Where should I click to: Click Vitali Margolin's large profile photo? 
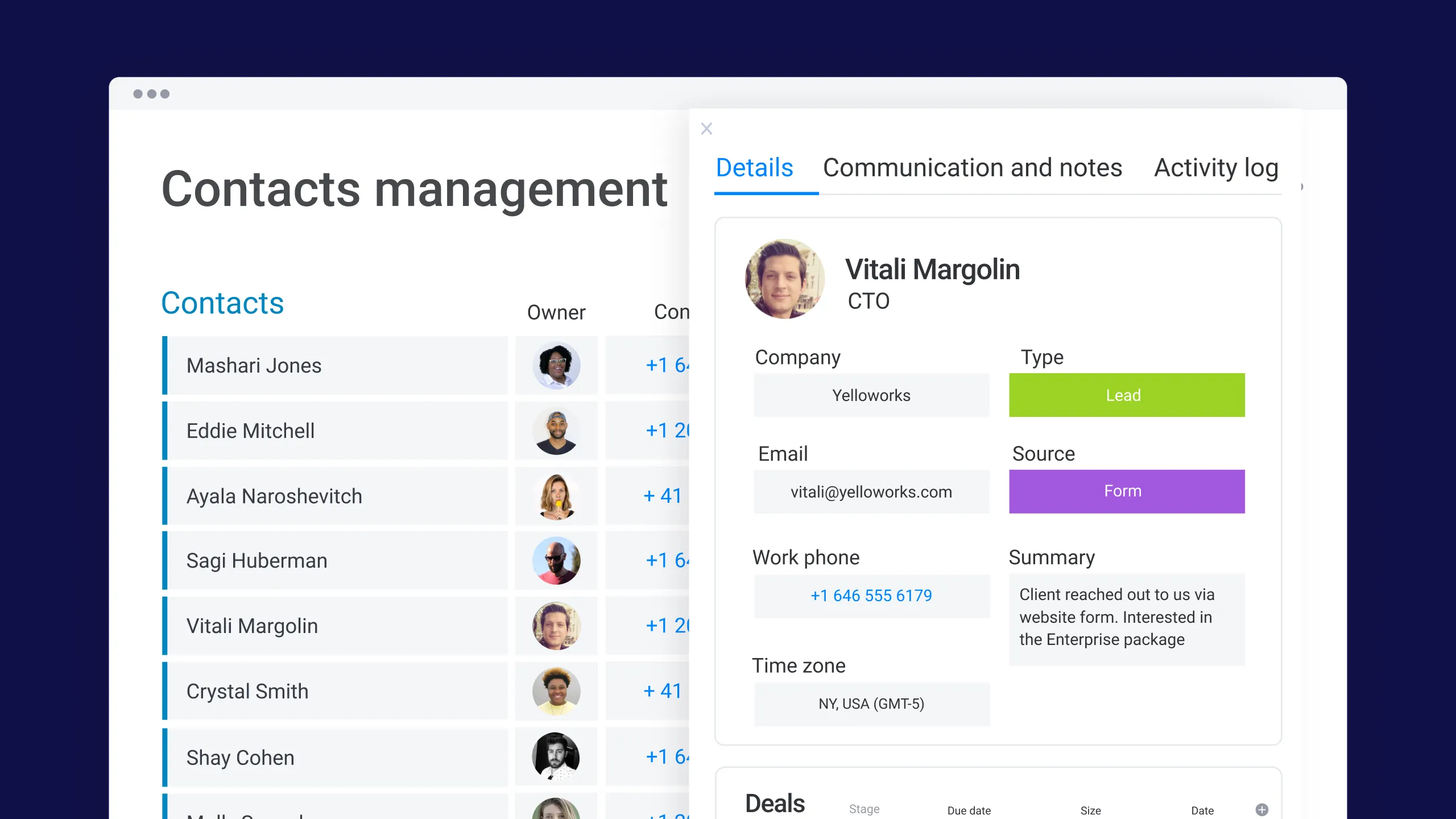(784, 279)
